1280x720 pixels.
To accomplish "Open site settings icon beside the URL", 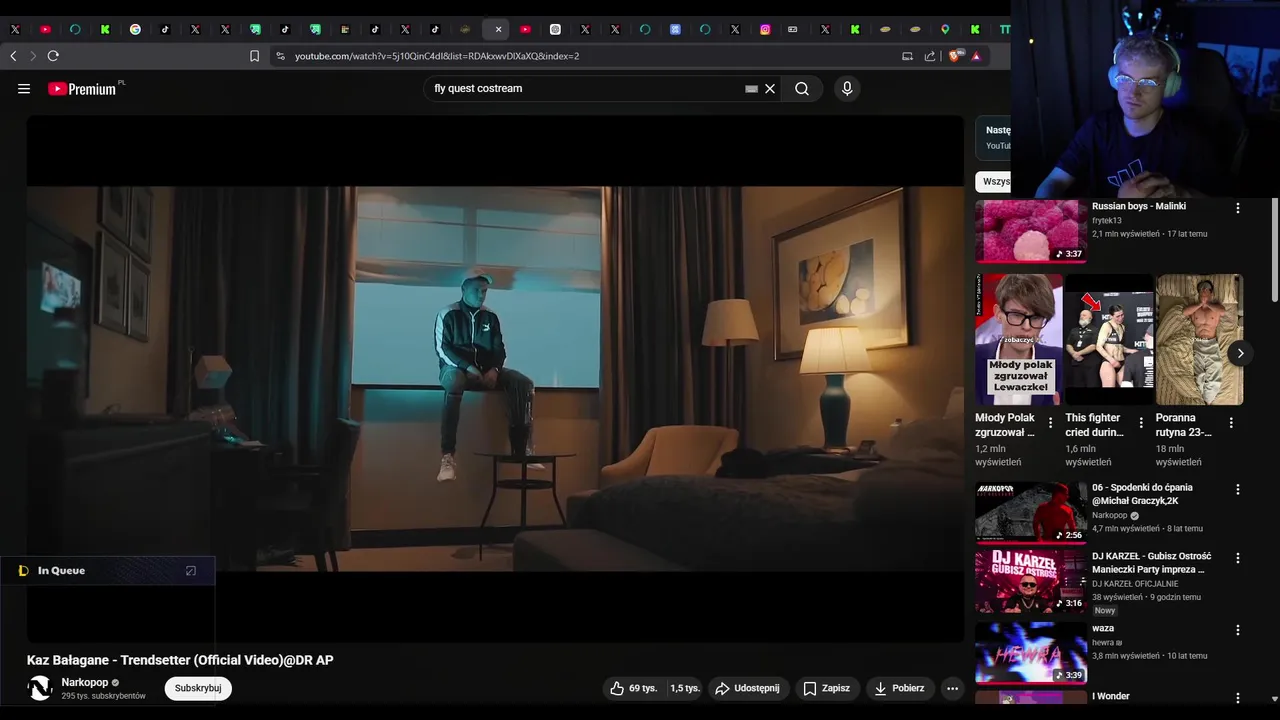I will [280, 56].
